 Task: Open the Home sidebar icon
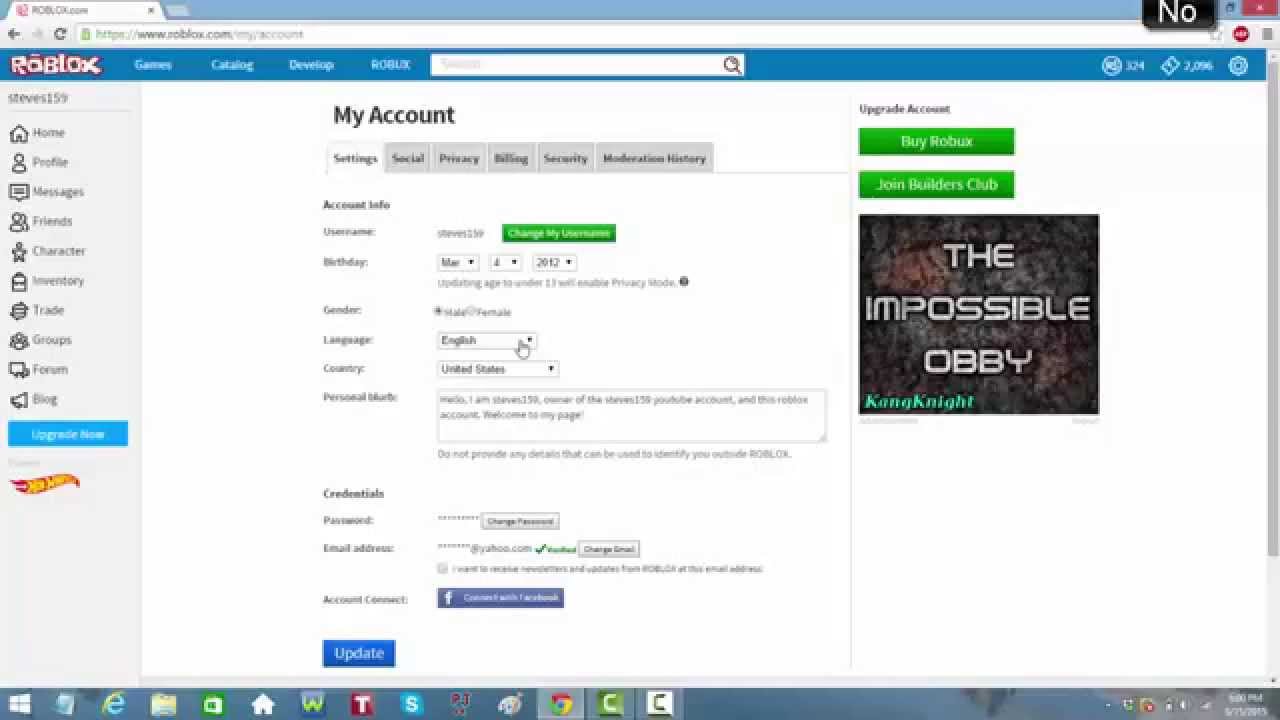click(18, 133)
